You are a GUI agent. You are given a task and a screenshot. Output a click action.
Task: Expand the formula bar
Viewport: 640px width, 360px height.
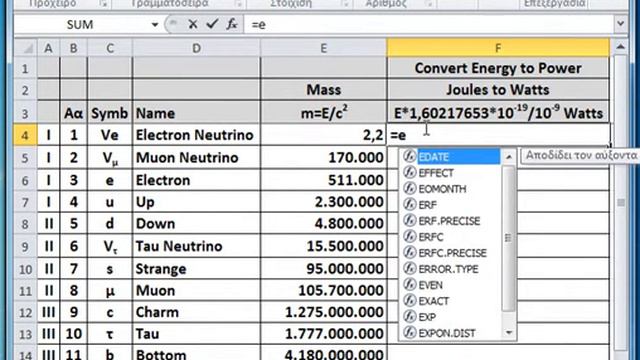click(x=620, y=24)
